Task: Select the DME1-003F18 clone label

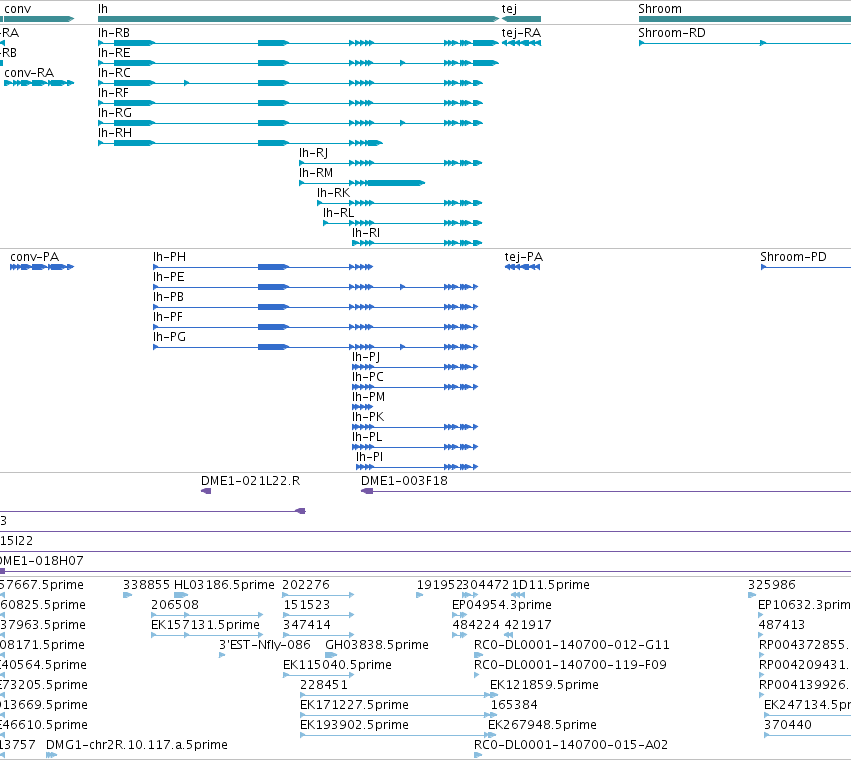Action: [x=404, y=481]
